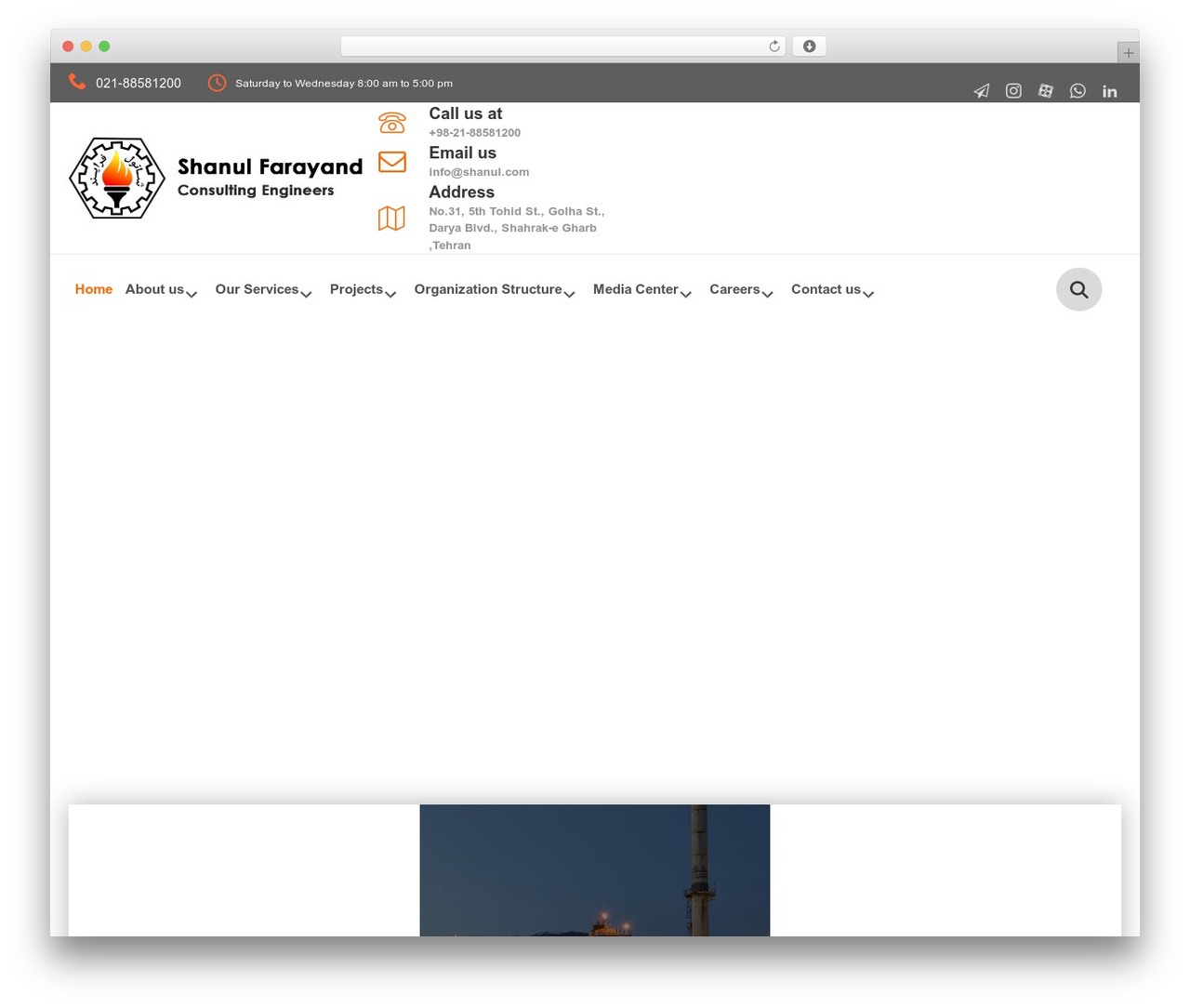The width and height of the screenshot is (1190, 1008).
Task: Click the Saturday to Wednesday hours text
Action: [x=344, y=84]
